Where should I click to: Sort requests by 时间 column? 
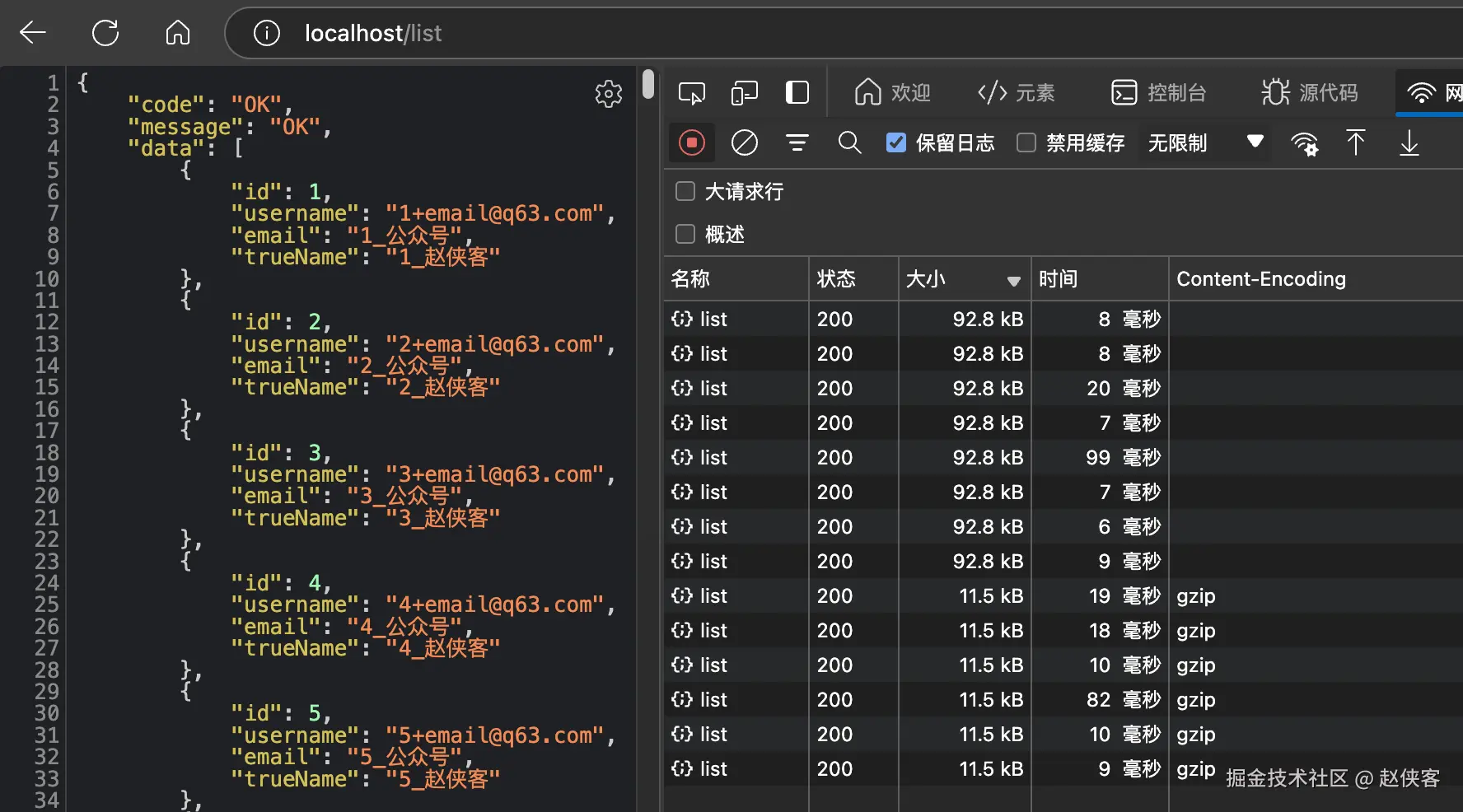point(1100,279)
